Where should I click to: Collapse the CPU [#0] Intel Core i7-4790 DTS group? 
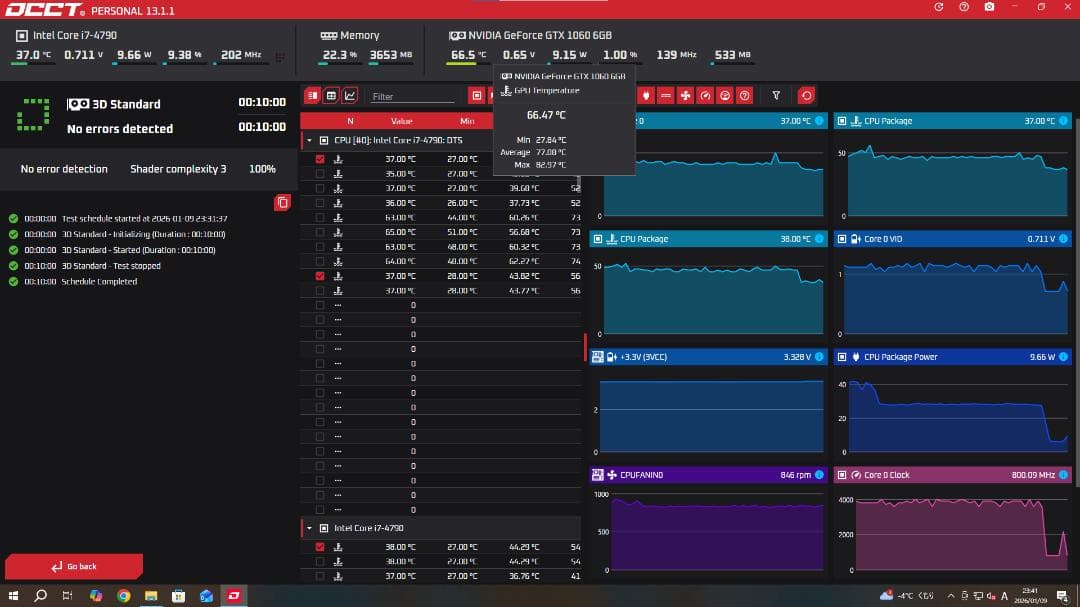309,141
